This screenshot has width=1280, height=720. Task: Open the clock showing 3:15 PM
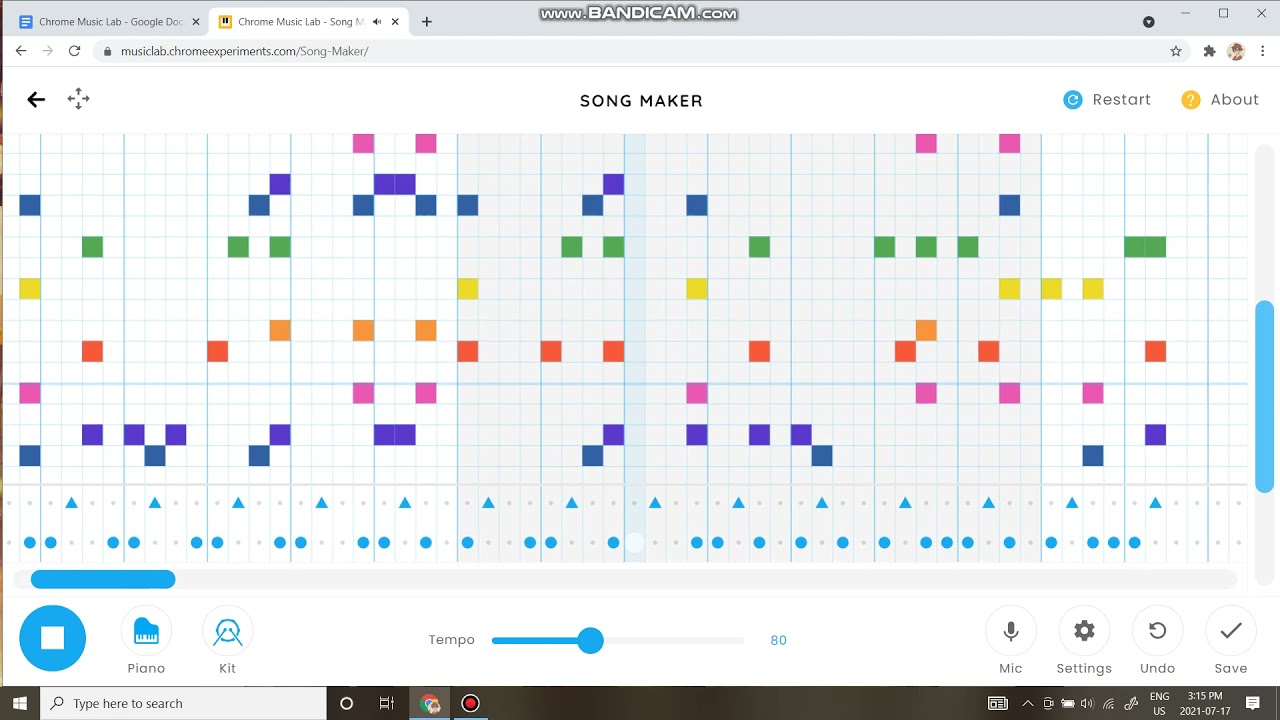[1205, 703]
